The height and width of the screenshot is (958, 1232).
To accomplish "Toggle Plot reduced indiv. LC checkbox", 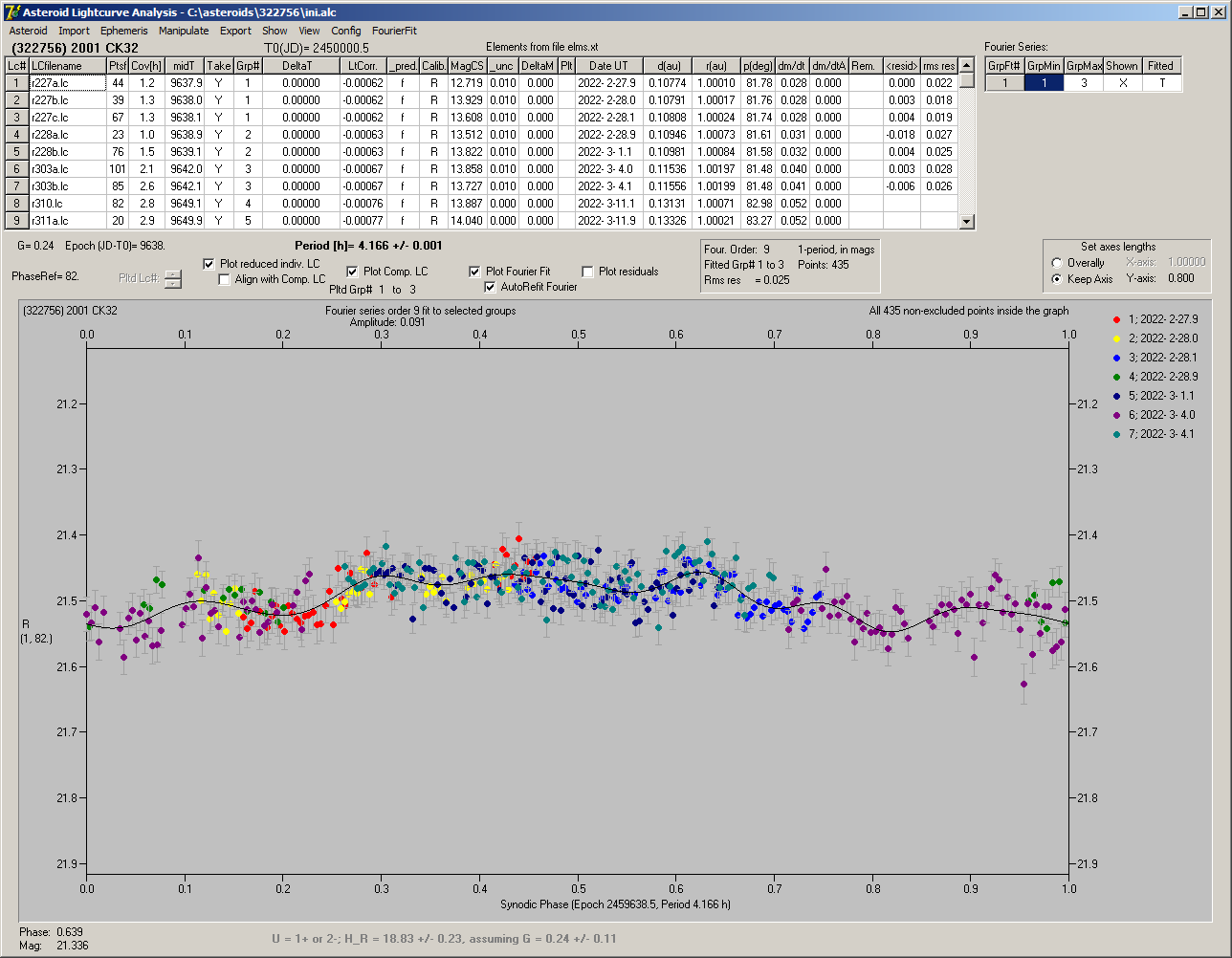I will (x=209, y=264).
